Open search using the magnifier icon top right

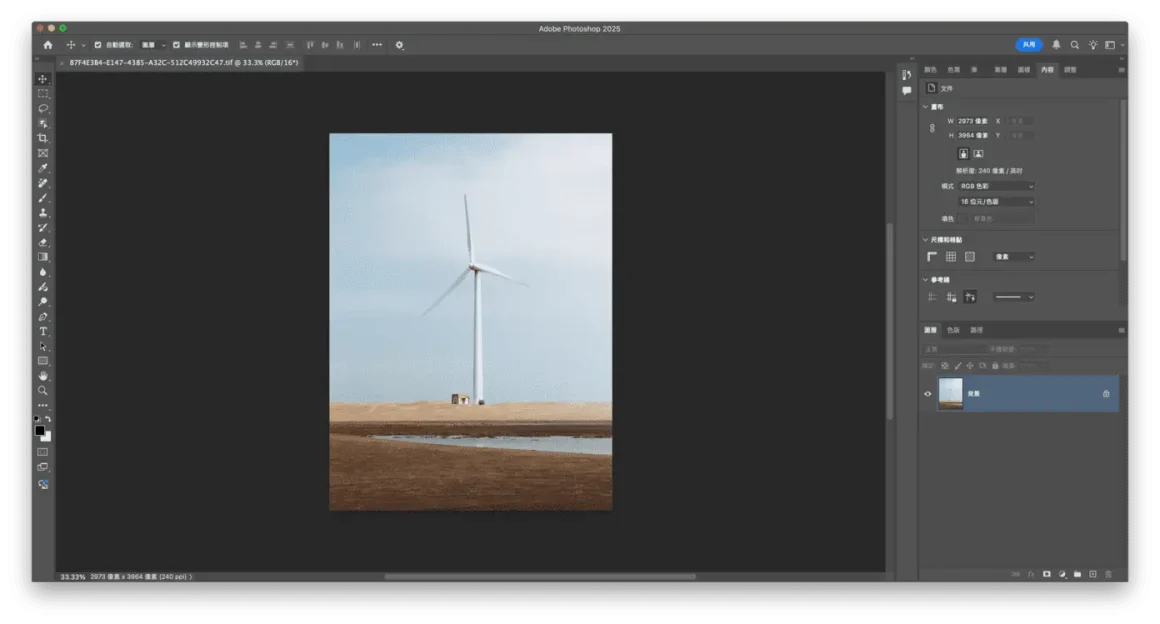click(1074, 45)
